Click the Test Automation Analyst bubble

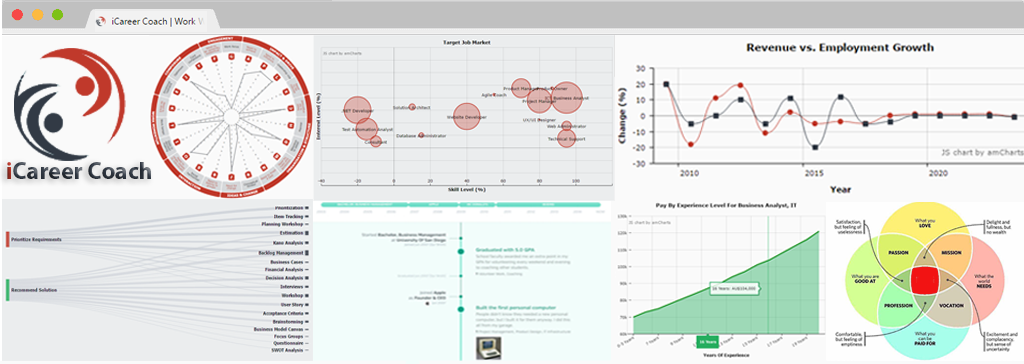point(367,129)
